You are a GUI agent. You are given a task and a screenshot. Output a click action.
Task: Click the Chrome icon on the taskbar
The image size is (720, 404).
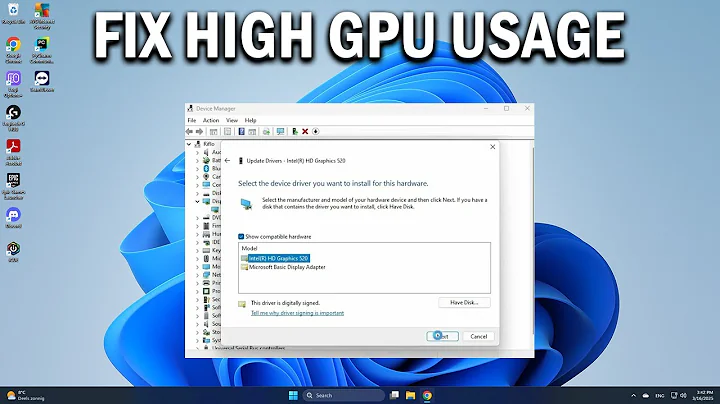click(x=427, y=395)
